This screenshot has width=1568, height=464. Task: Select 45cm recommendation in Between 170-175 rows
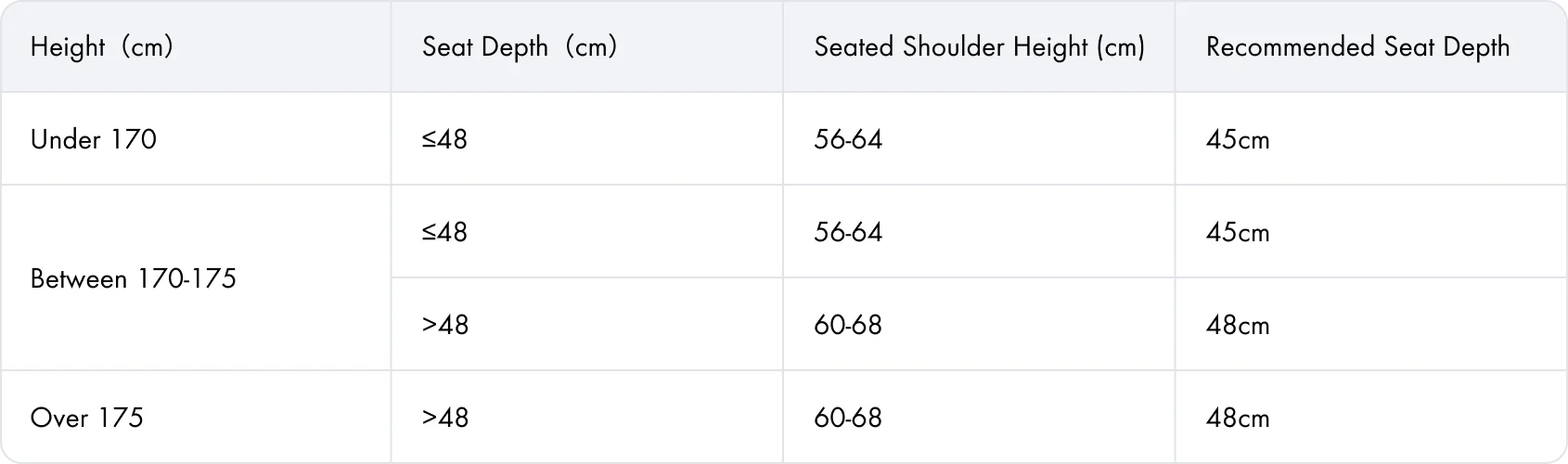point(1238,232)
